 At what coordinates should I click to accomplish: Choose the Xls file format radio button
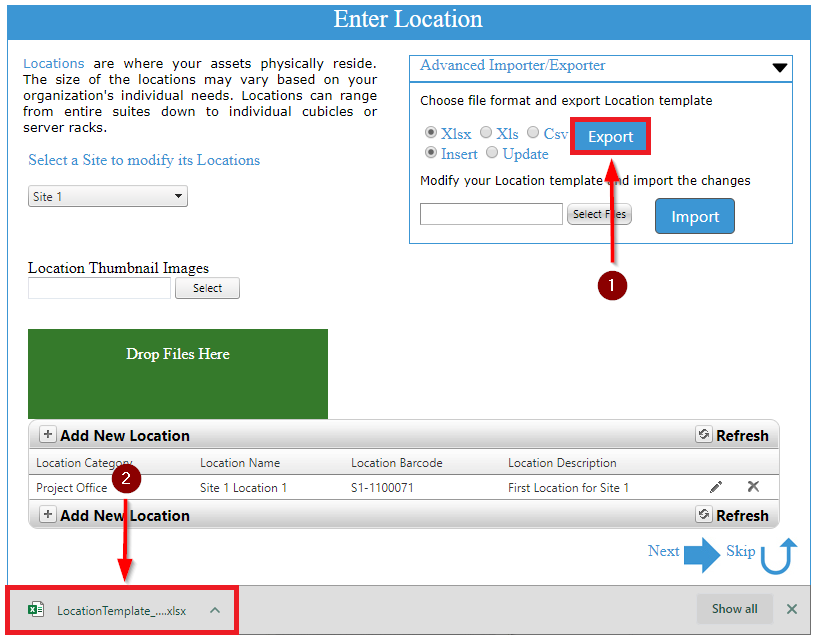486,132
